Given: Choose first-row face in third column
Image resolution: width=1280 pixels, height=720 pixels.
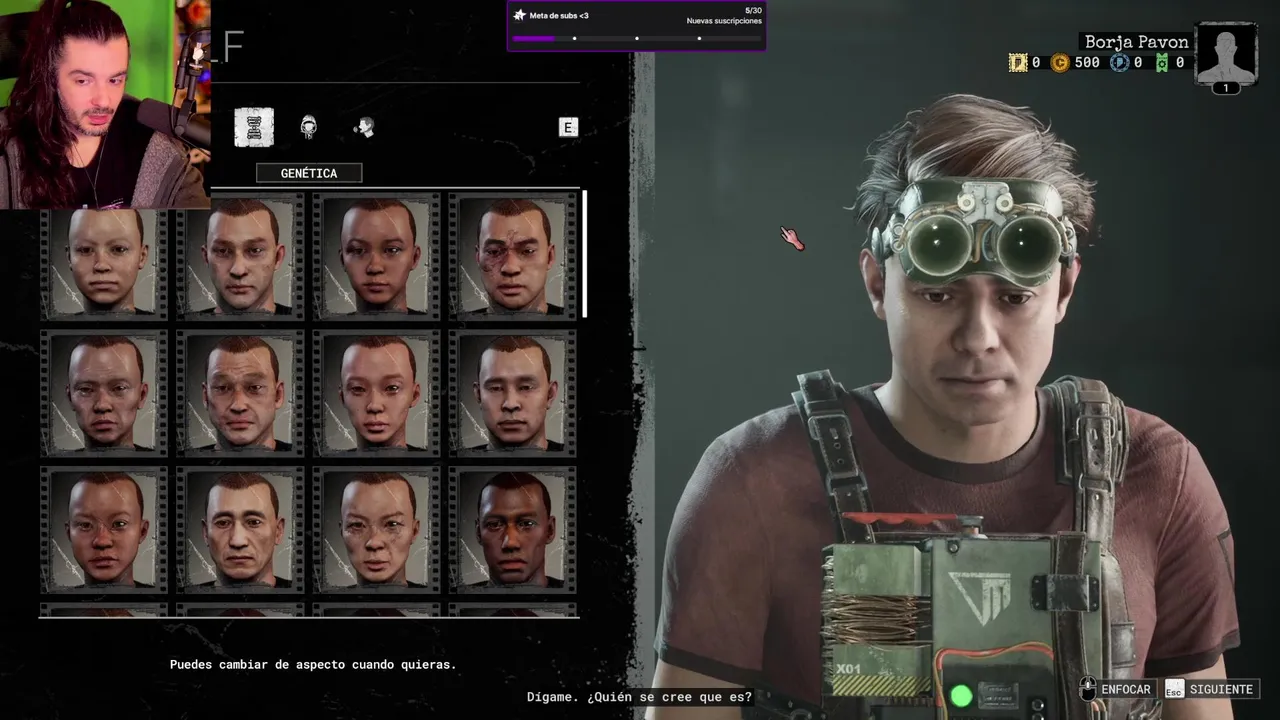Looking at the screenshot, I should tap(376, 257).
